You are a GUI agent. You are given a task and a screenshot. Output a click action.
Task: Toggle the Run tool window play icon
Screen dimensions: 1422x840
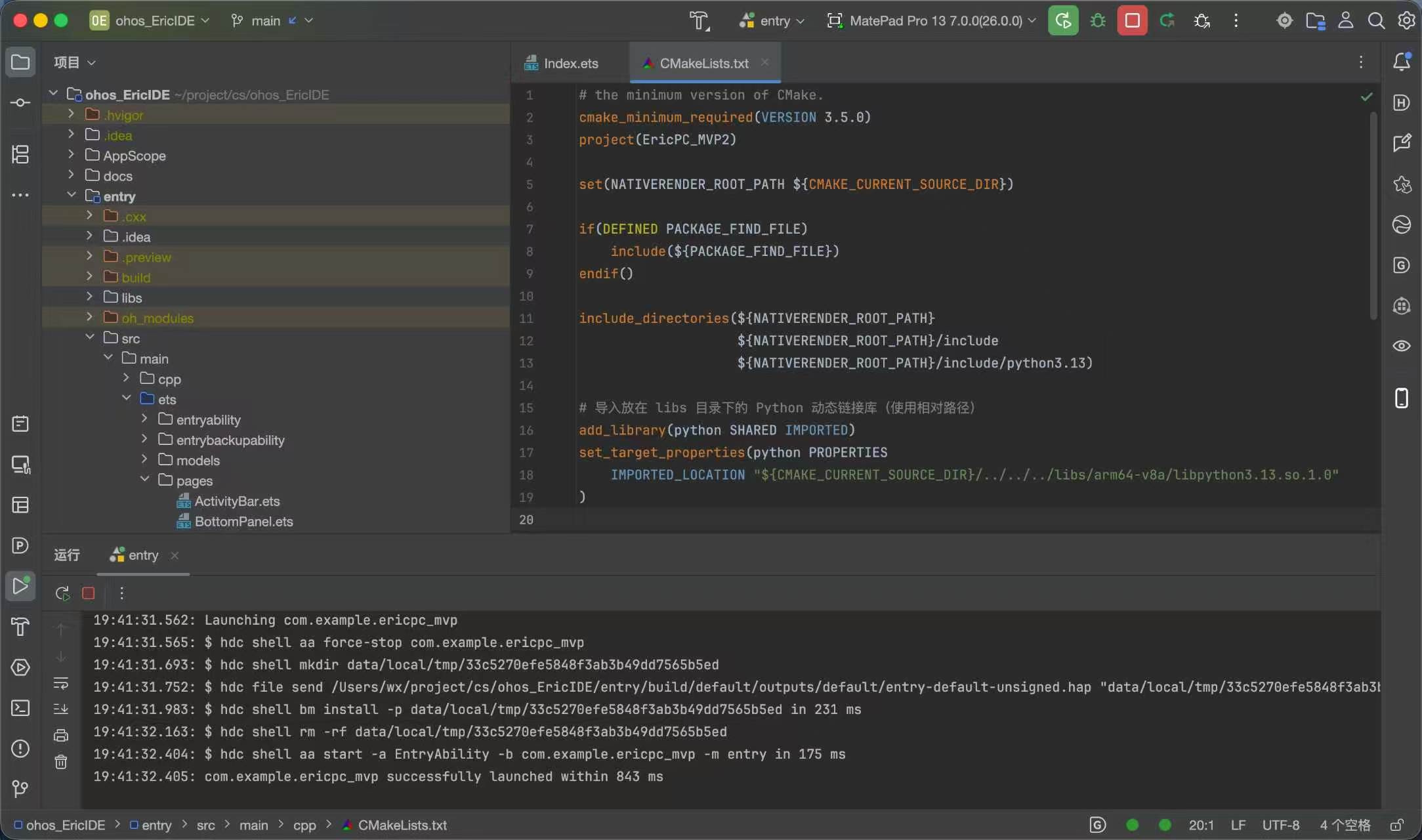point(20,586)
